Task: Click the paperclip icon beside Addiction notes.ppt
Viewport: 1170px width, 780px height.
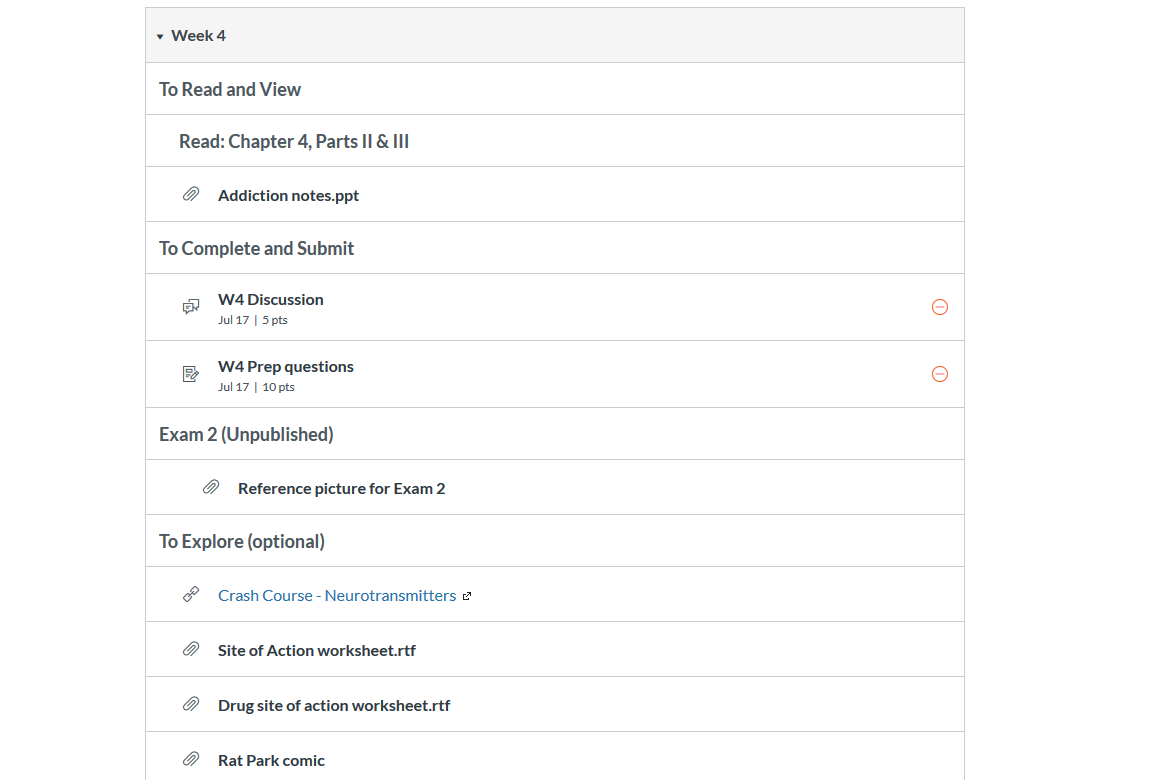Action: (191, 194)
